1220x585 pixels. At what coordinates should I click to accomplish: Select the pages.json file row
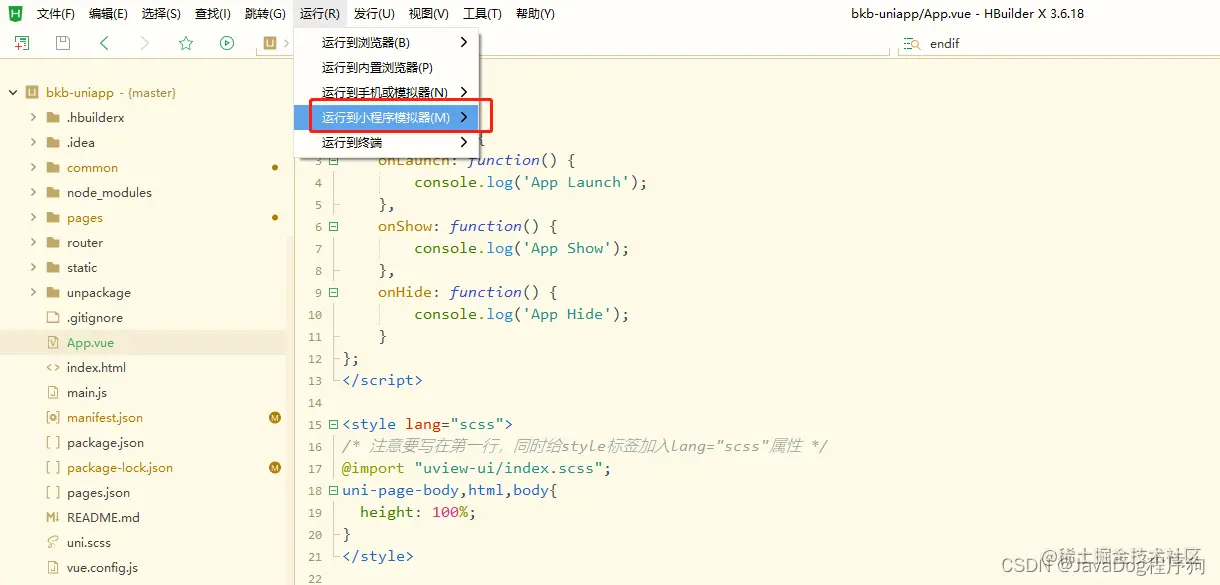pos(143,492)
